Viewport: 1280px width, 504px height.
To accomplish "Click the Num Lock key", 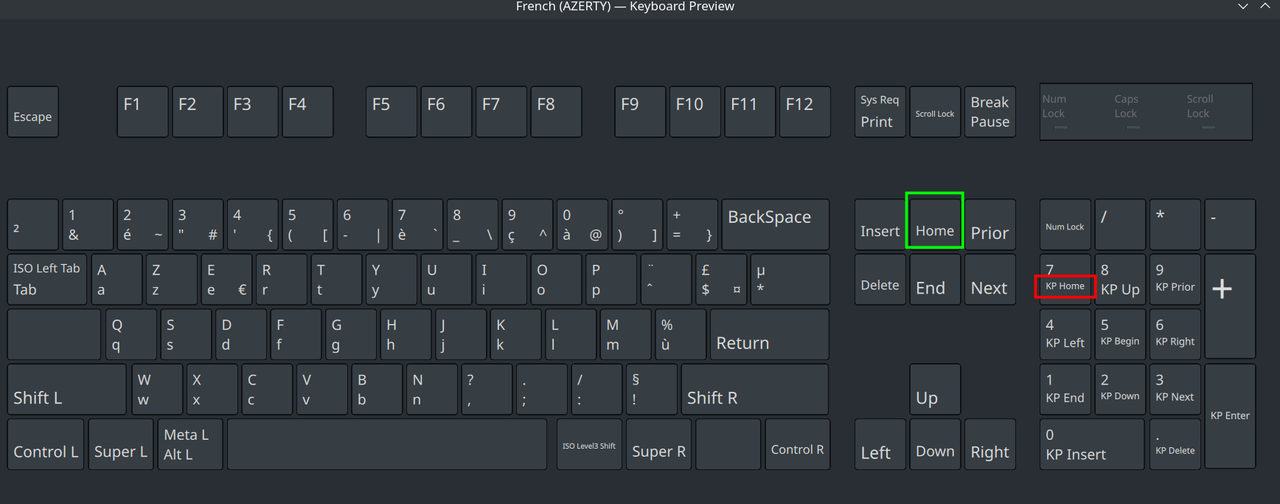I will tap(1065, 225).
